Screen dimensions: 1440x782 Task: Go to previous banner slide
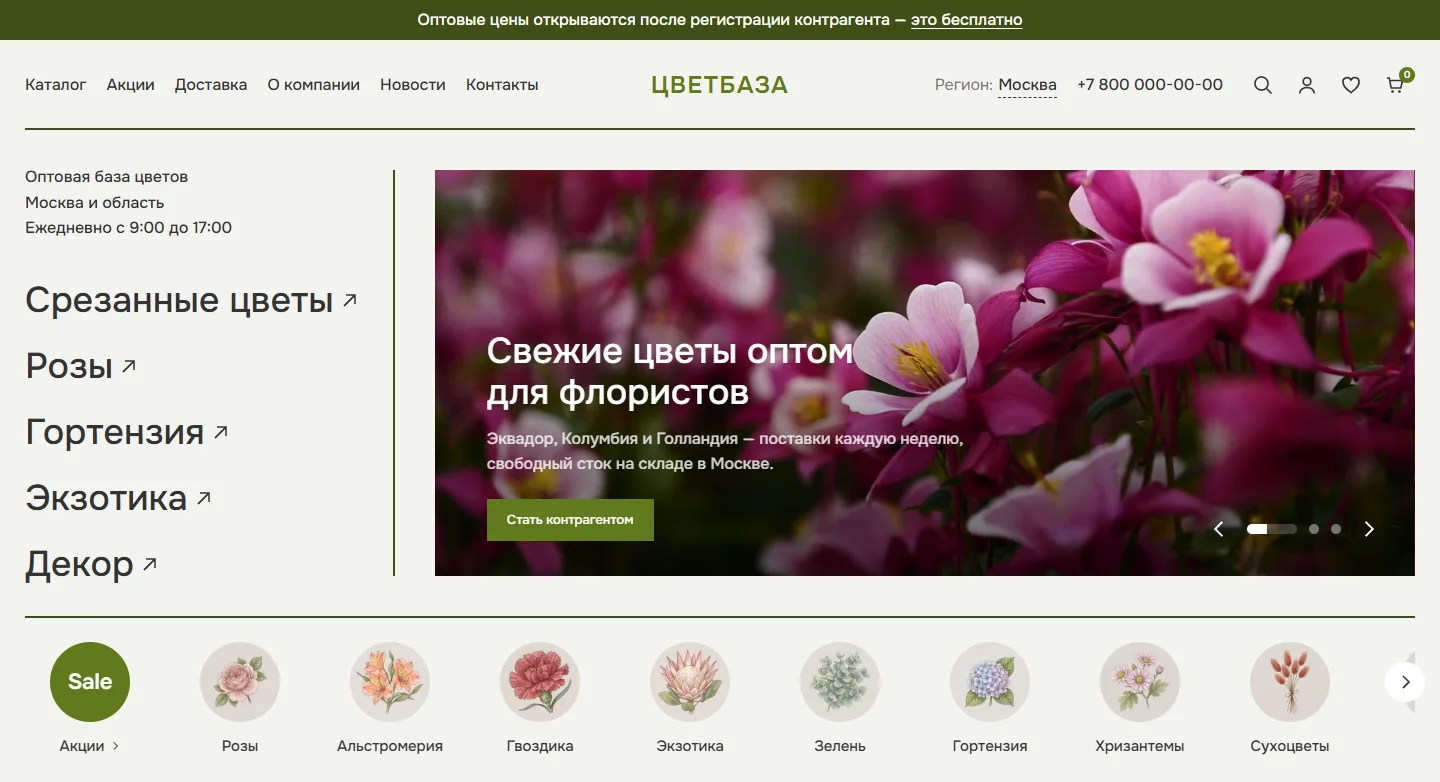1219,529
